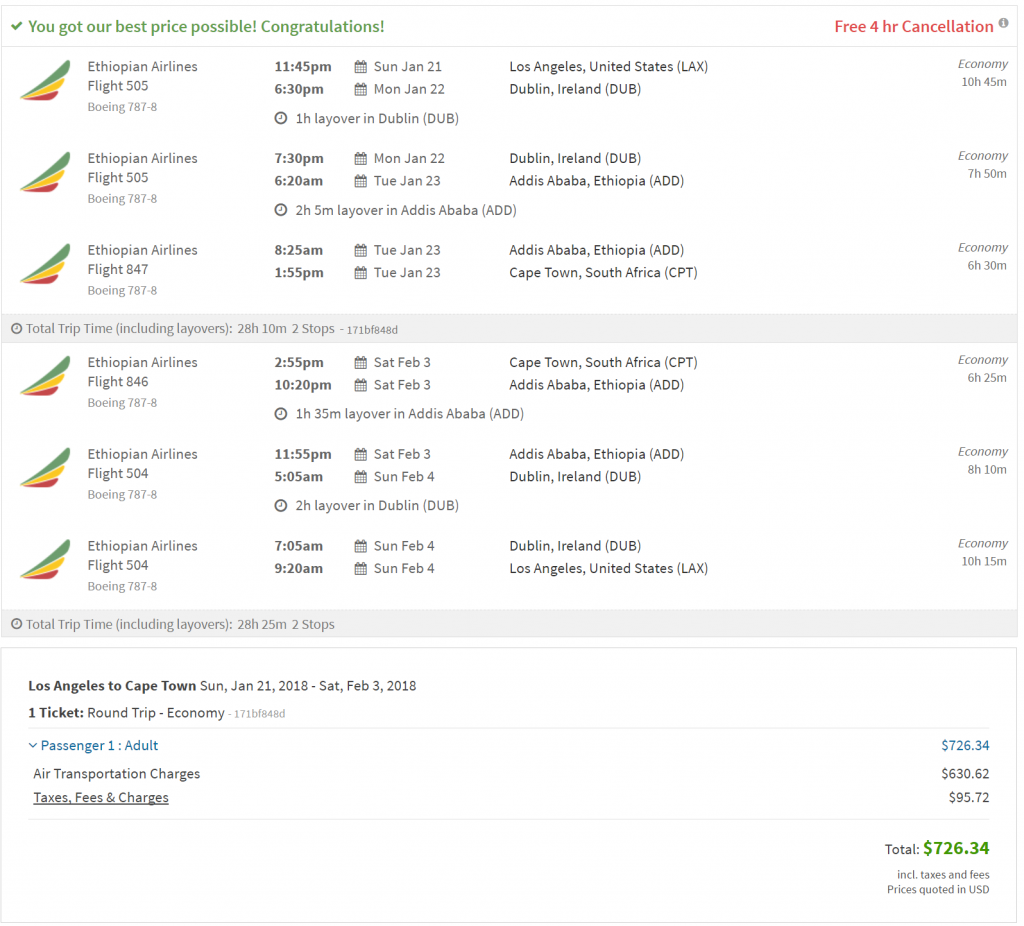Open the Taxes, Fees & Charges link
This screenshot has height=926, width=1024.
(x=101, y=797)
